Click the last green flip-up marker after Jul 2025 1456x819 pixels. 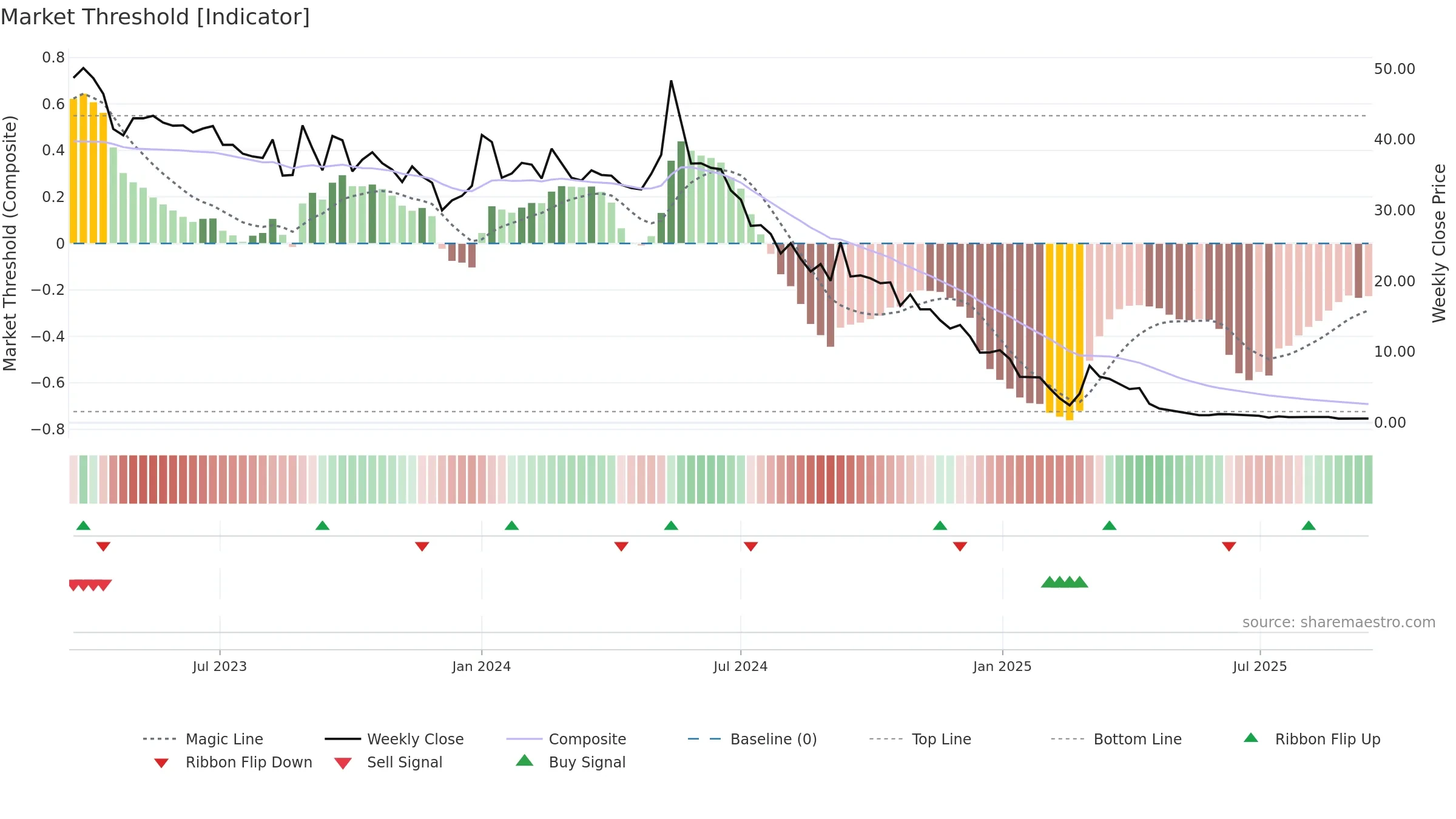coord(1309,525)
